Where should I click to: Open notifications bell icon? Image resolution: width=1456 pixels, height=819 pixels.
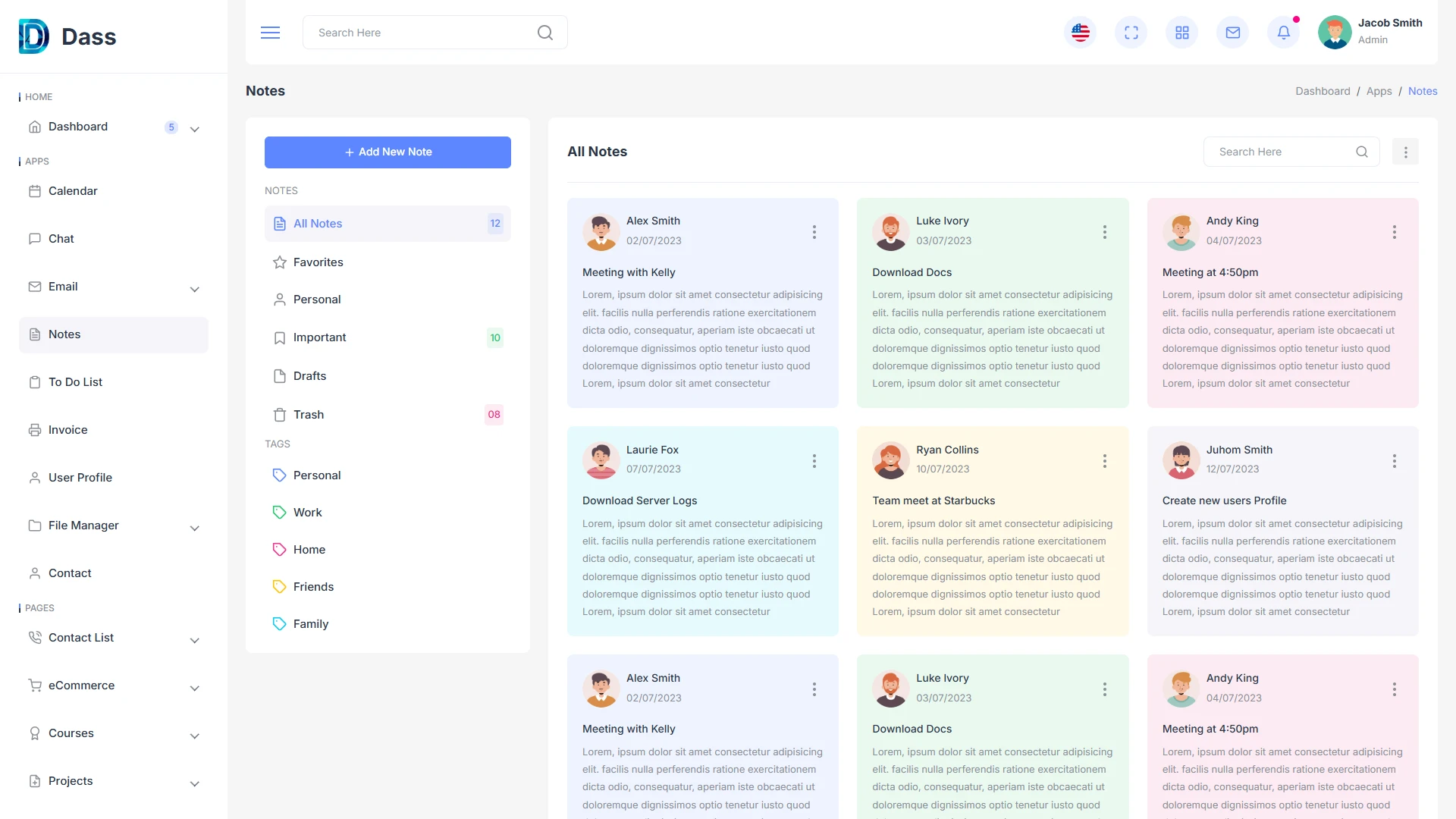(x=1284, y=33)
